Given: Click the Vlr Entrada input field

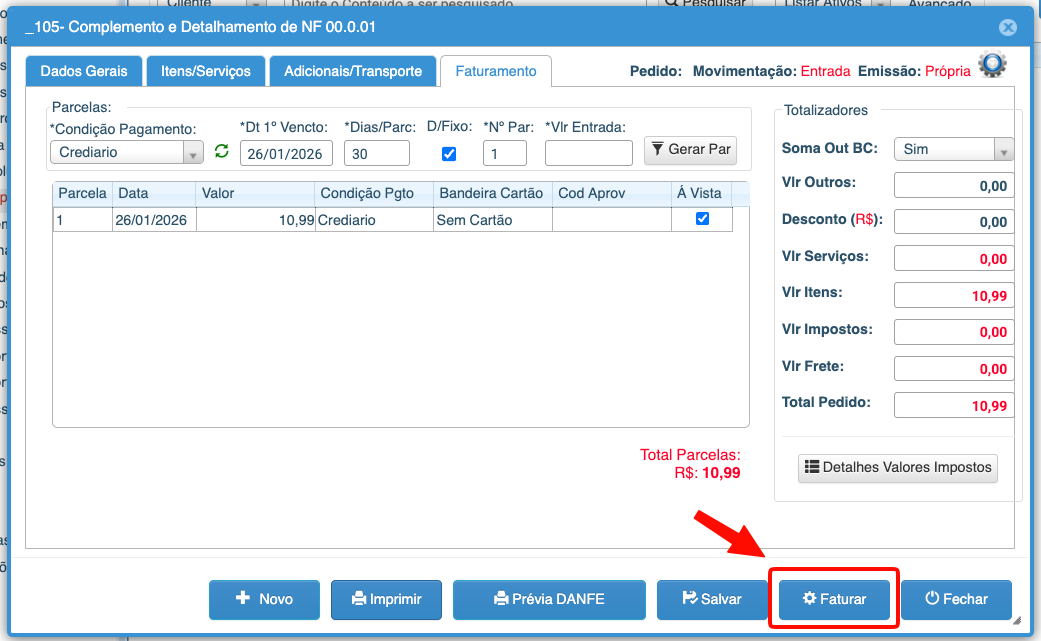Looking at the screenshot, I should pos(588,153).
